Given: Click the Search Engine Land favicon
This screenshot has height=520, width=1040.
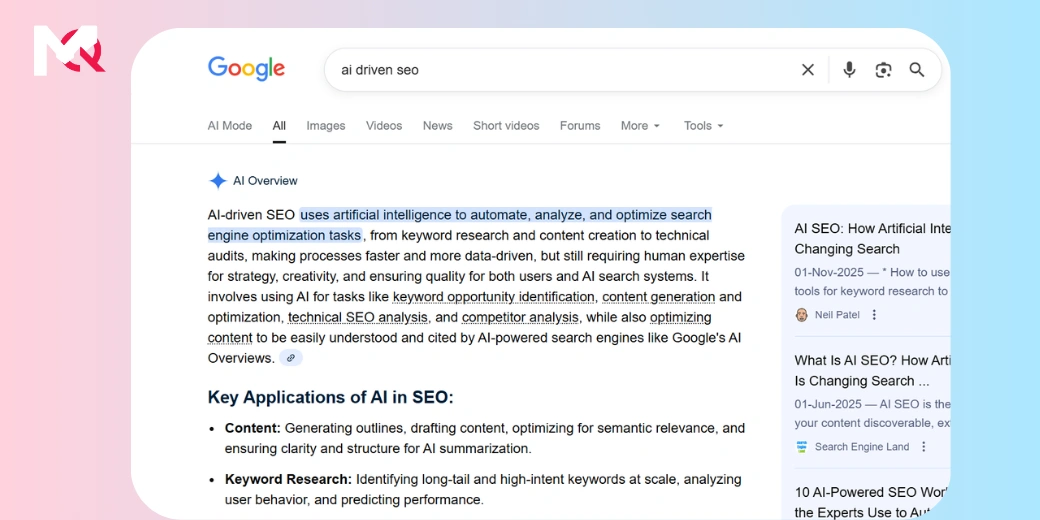Looking at the screenshot, I should coord(801,446).
